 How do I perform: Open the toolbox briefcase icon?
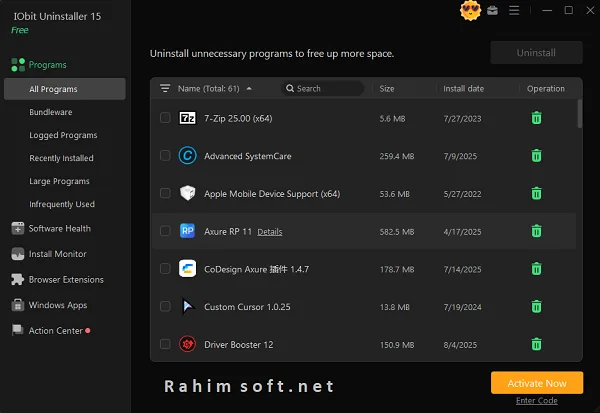(492, 10)
